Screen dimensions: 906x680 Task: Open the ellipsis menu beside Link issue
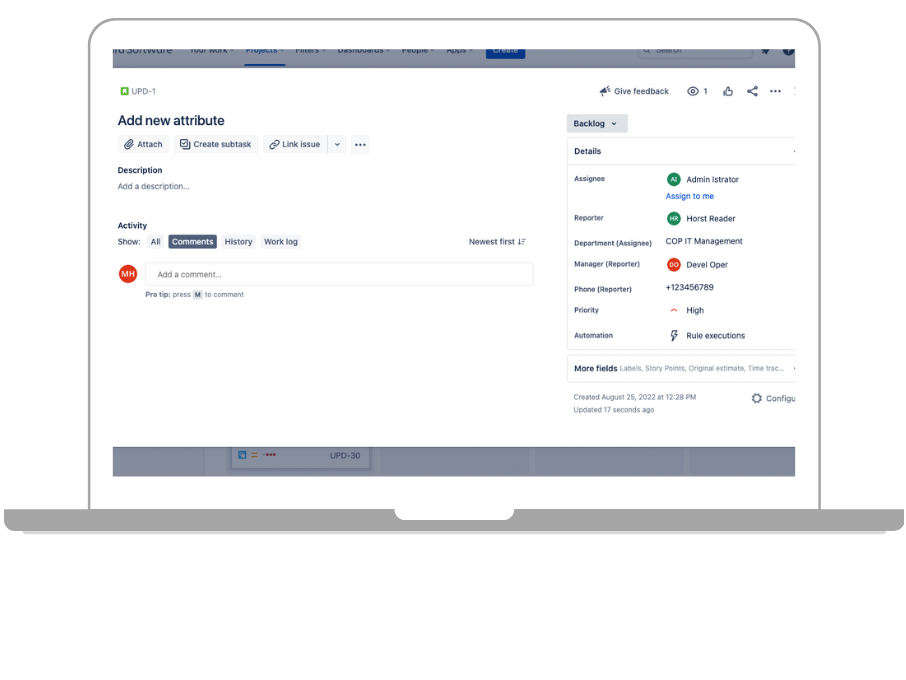pyautogui.click(x=360, y=144)
